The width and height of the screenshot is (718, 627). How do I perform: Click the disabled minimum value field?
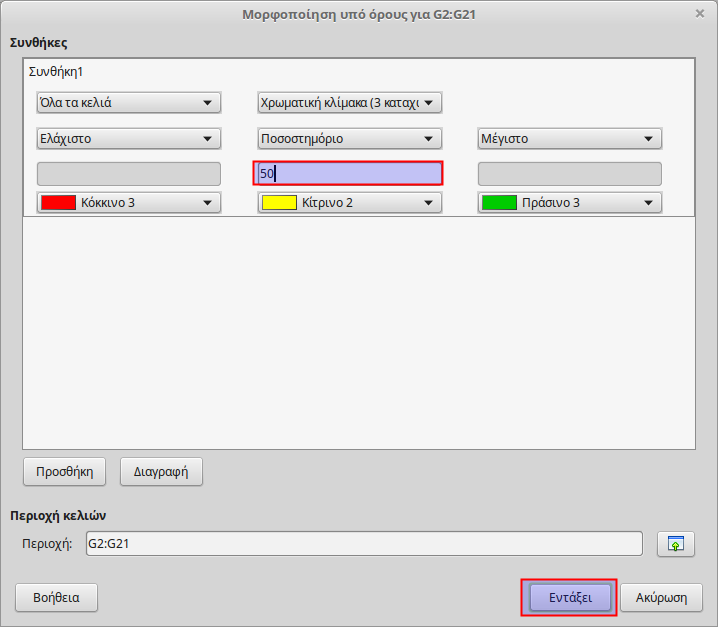coord(128,174)
